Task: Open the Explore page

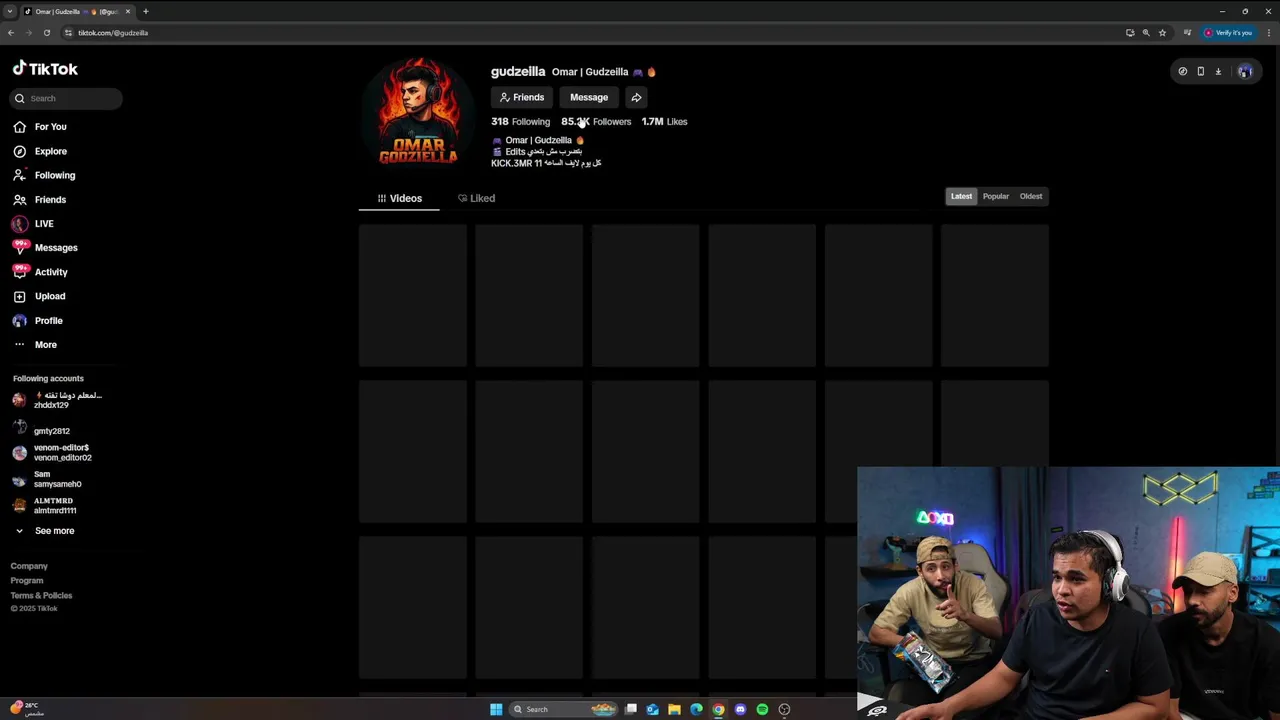Action: [40, 151]
